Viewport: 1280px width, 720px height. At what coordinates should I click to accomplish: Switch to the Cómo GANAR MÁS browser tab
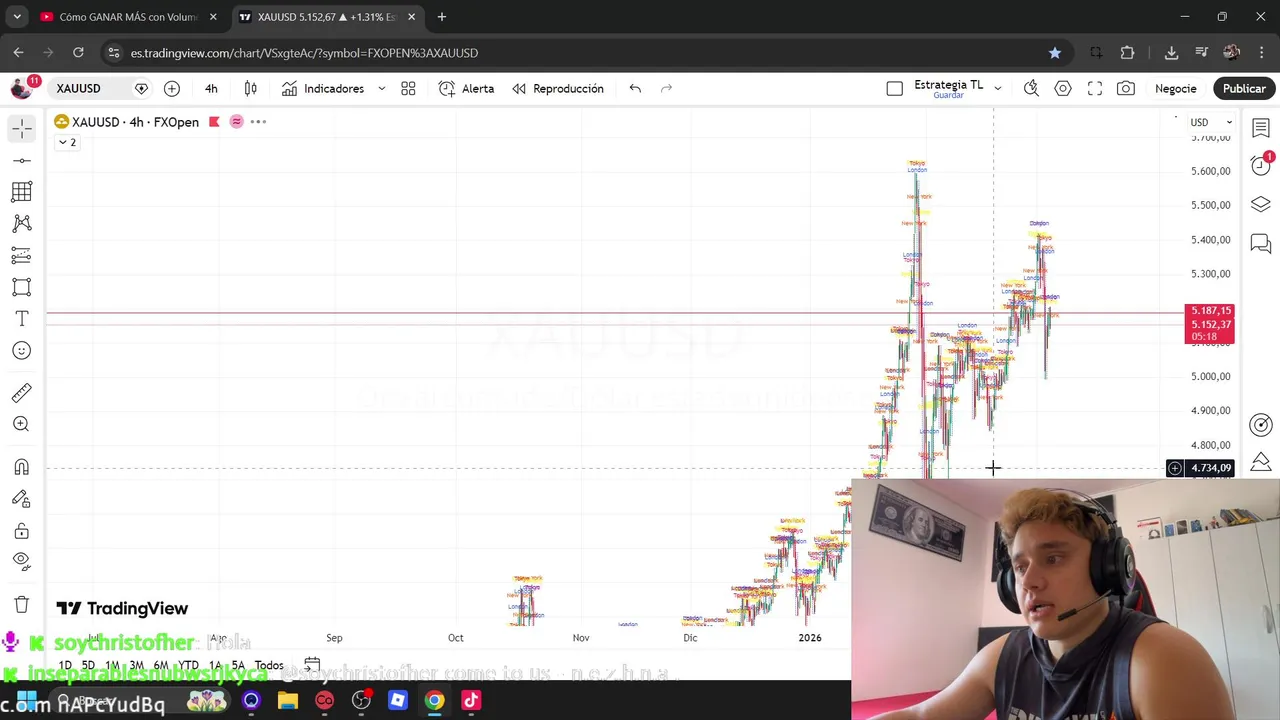tap(128, 17)
